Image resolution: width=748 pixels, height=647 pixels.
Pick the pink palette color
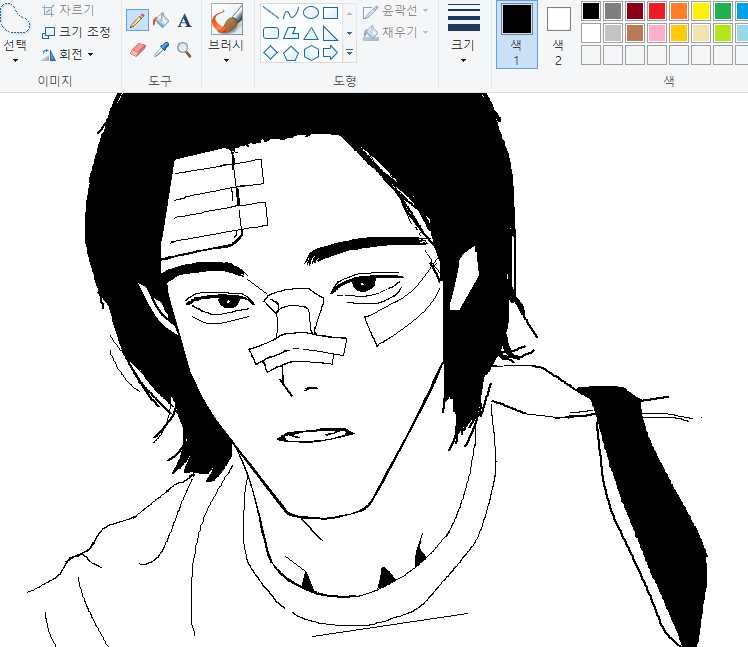[x=657, y=33]
